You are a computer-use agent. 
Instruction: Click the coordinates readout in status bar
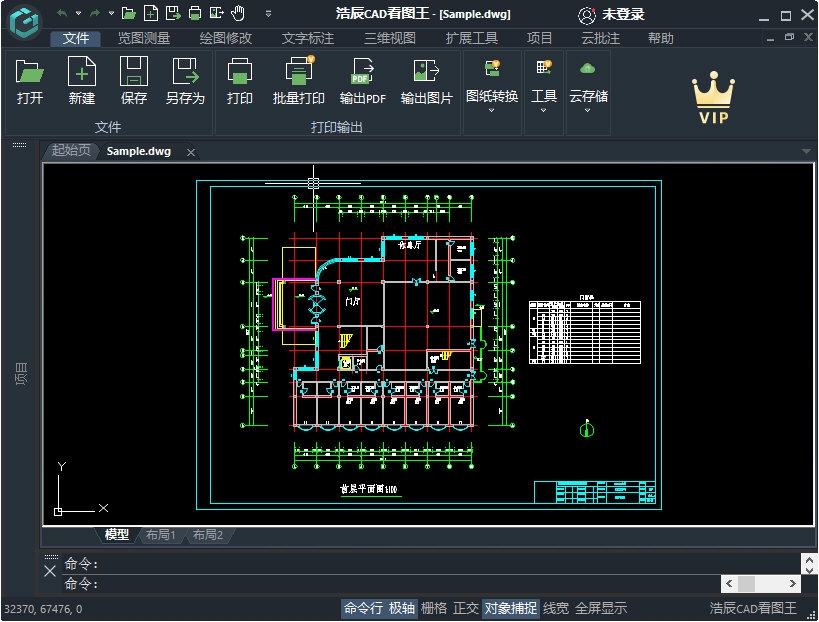pyautogui.click(x=43, y=609)
